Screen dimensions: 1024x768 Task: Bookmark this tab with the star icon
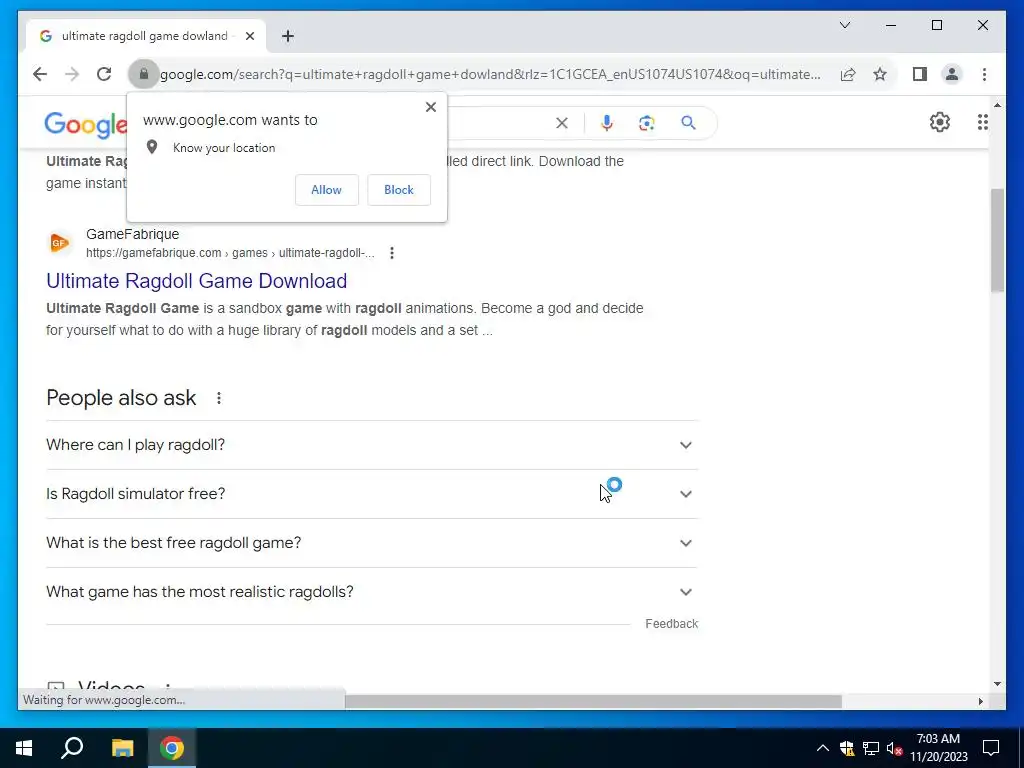click(880, 74)
